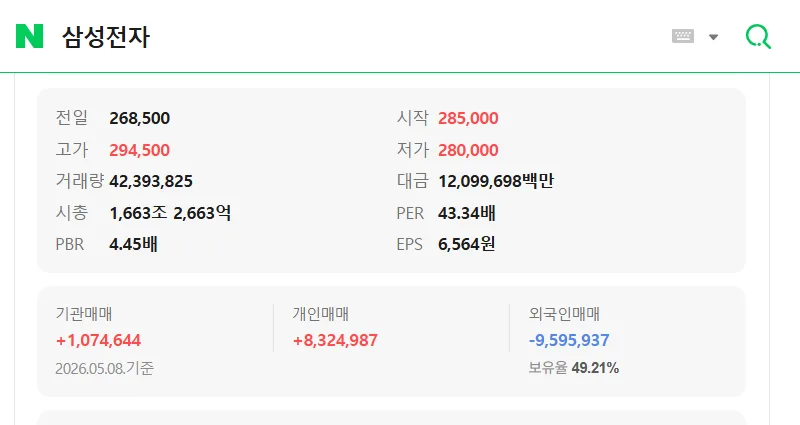Click the PER label
Viewport: 800px width, 425px height.
point(410,213)
